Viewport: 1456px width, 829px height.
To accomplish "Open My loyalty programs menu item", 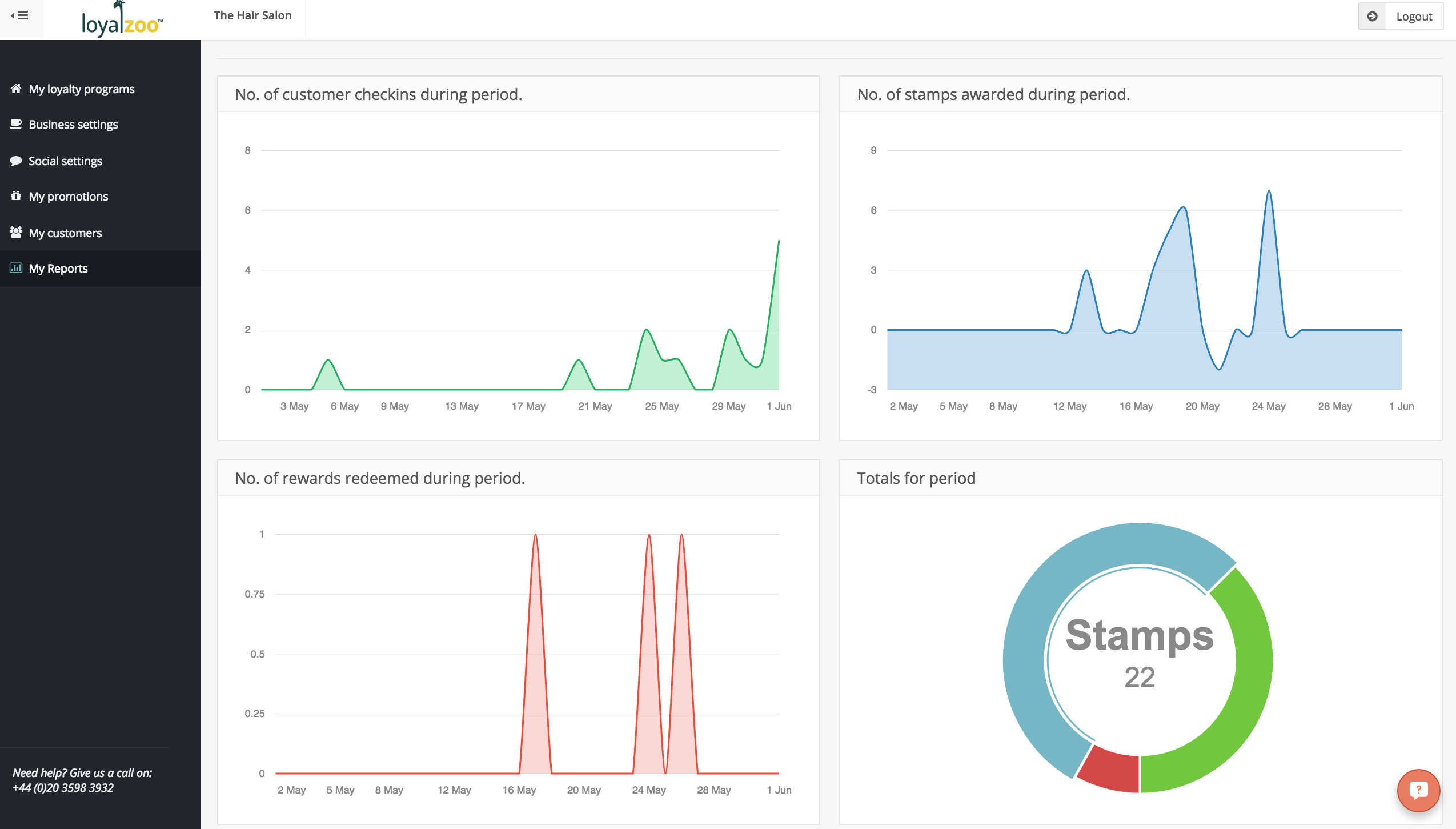I will (82, 89).
